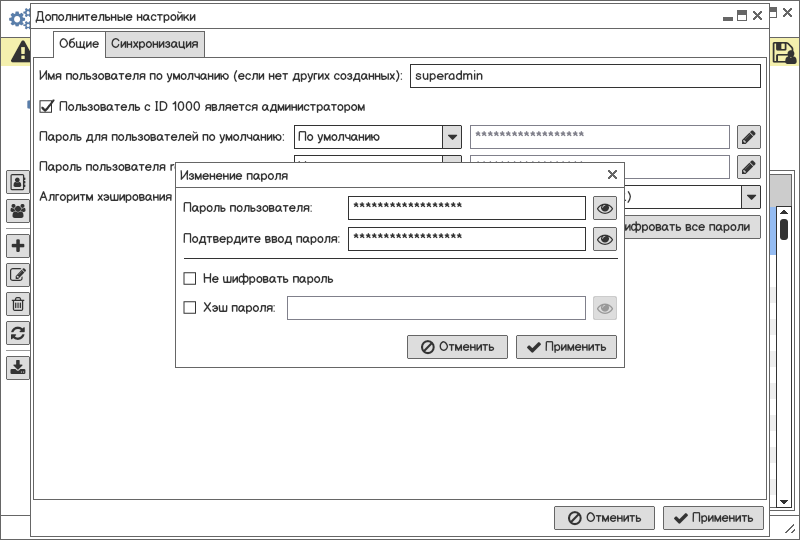Expand the hashing algorithm dropdown arrow
Image resolution: width=800 pixels, height=540 pixels.
tap(751, 197)
